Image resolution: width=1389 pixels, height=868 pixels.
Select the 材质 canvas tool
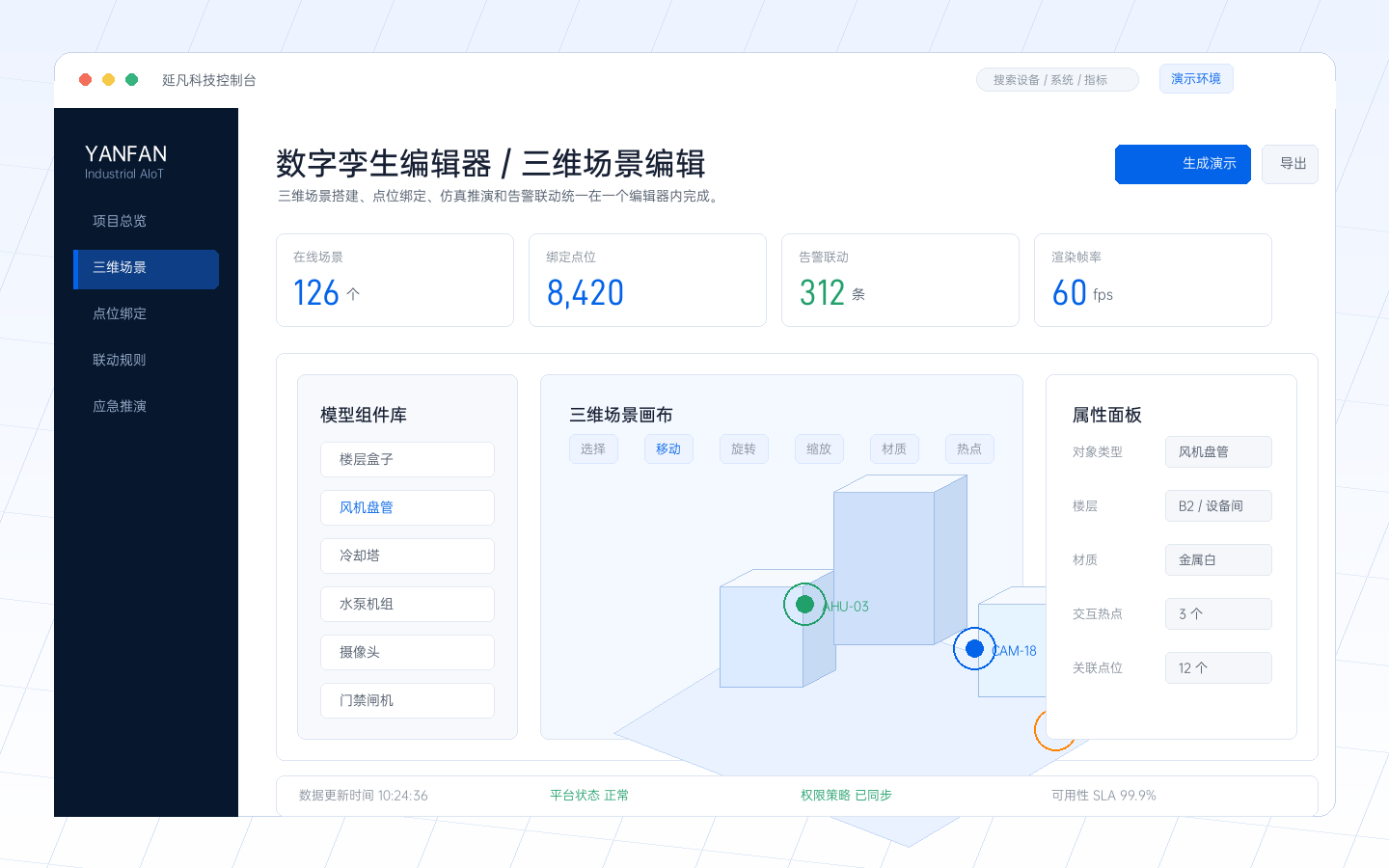(894, 449)
